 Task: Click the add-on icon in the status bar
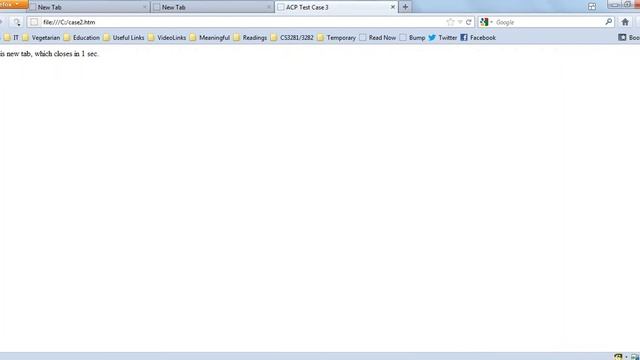[618, 357]
